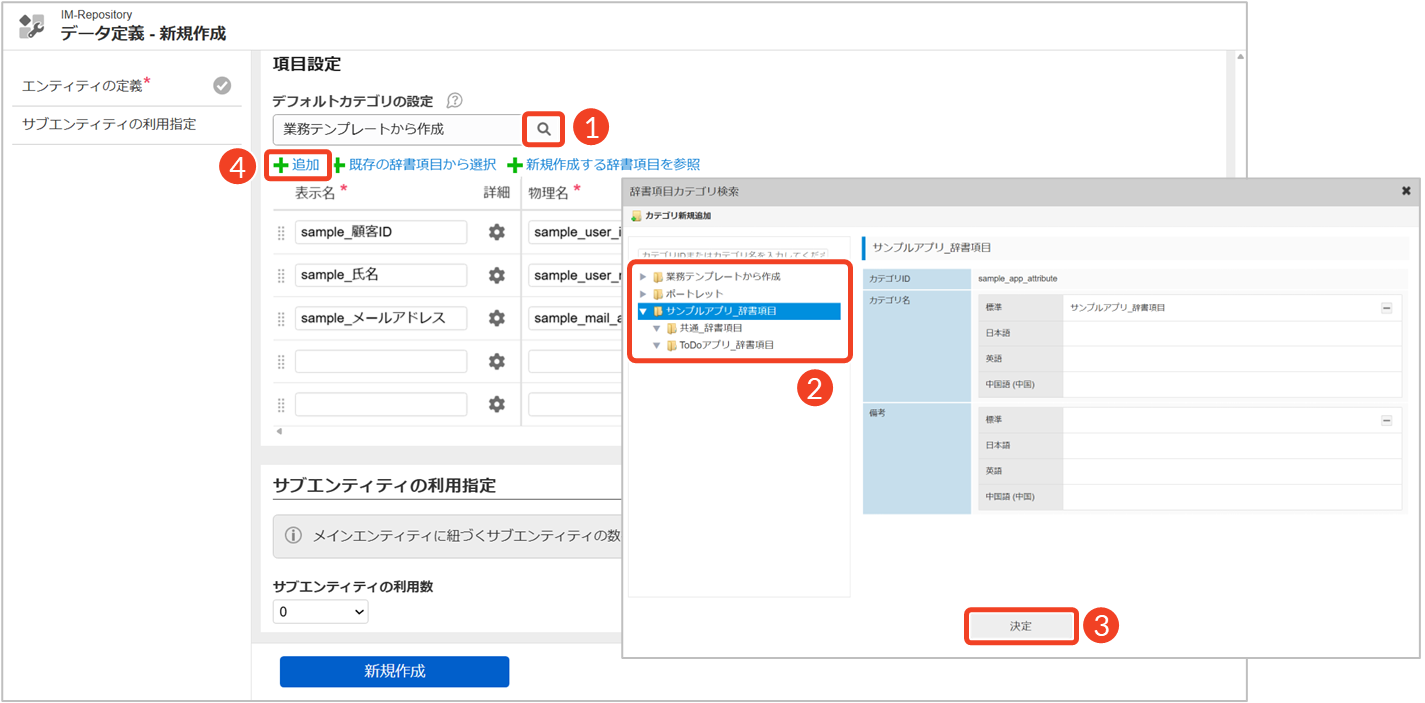
Task: Click the category ID or name search field
Action: pos(733,255)
